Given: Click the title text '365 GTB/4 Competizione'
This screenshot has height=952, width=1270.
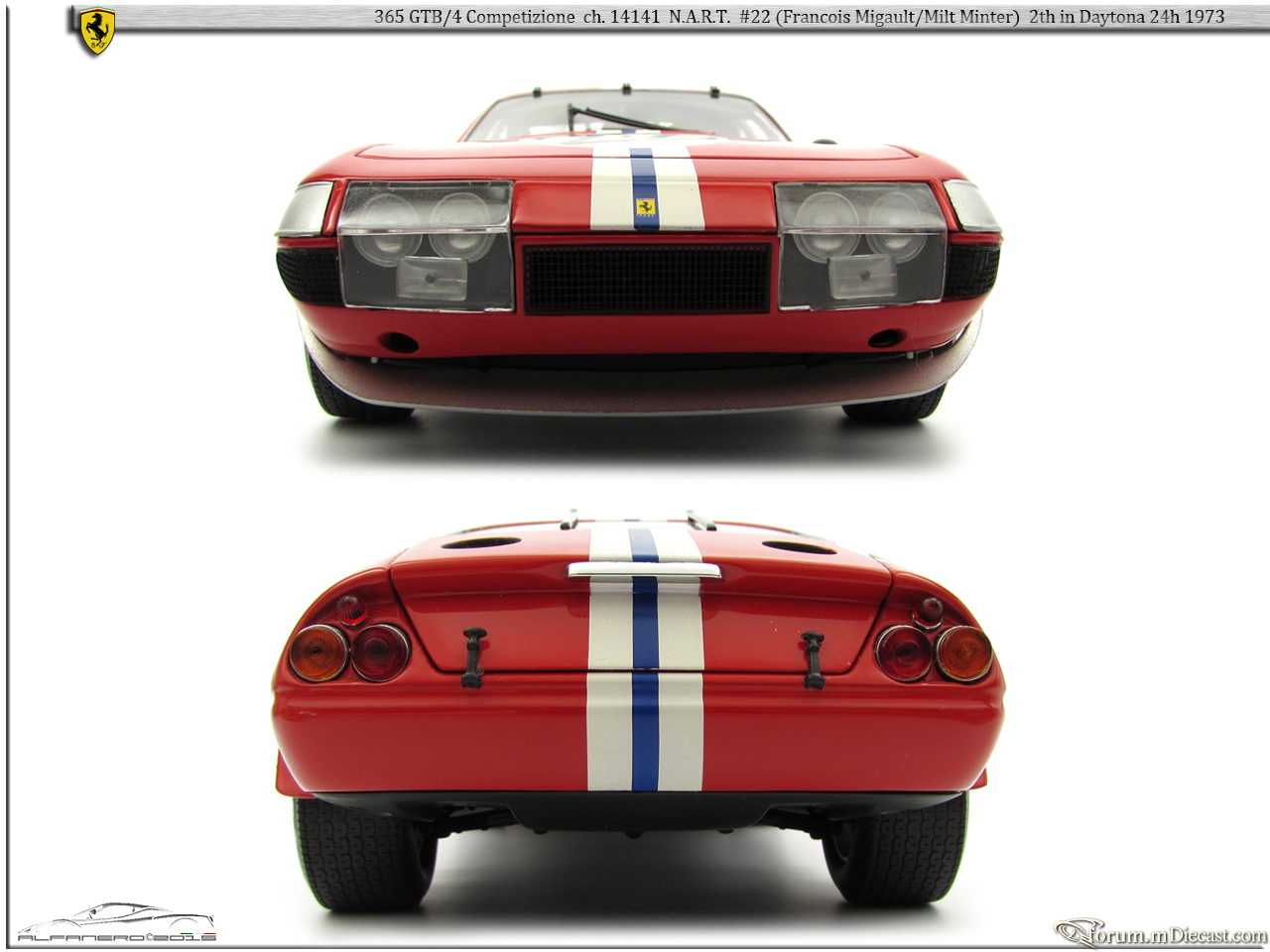Looking at the screenshot, I should click(x=474, y=17).
